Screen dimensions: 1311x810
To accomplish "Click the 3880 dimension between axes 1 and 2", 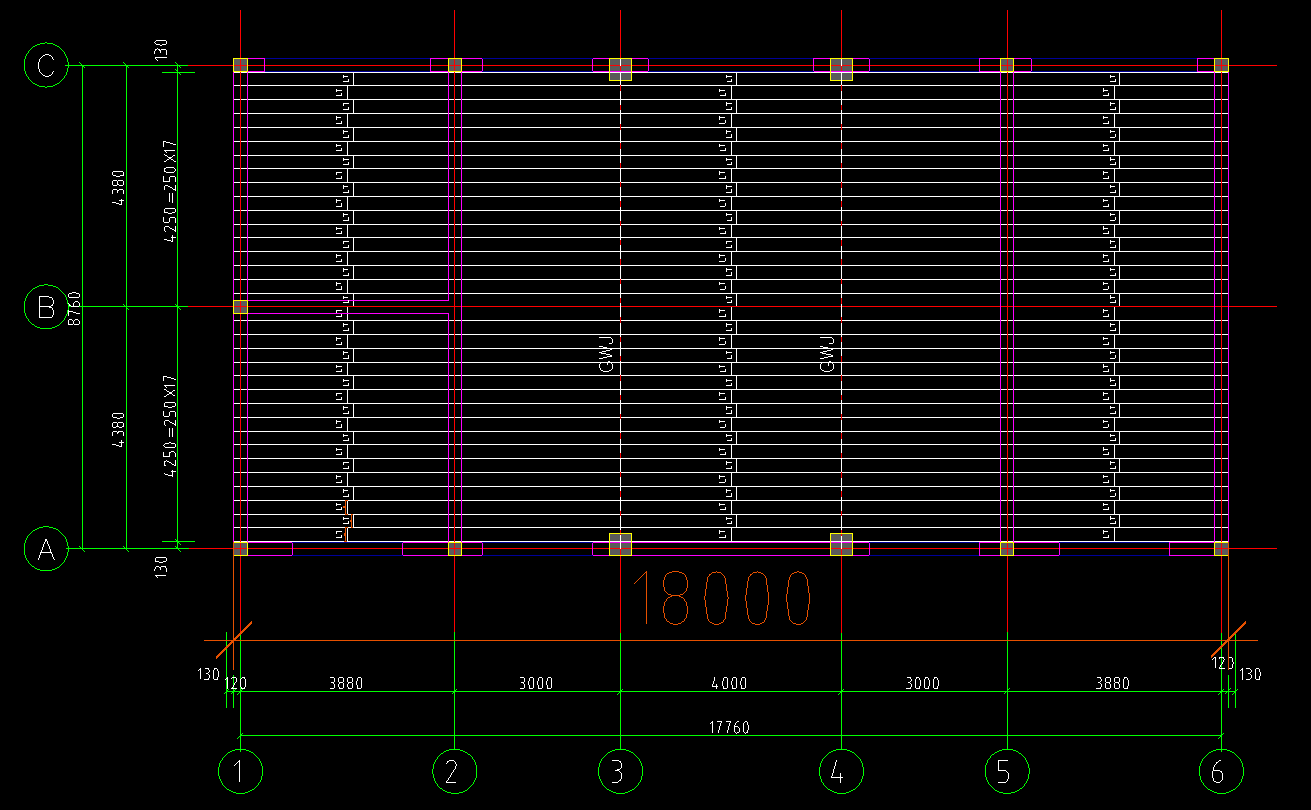I will tap(346, 684).
